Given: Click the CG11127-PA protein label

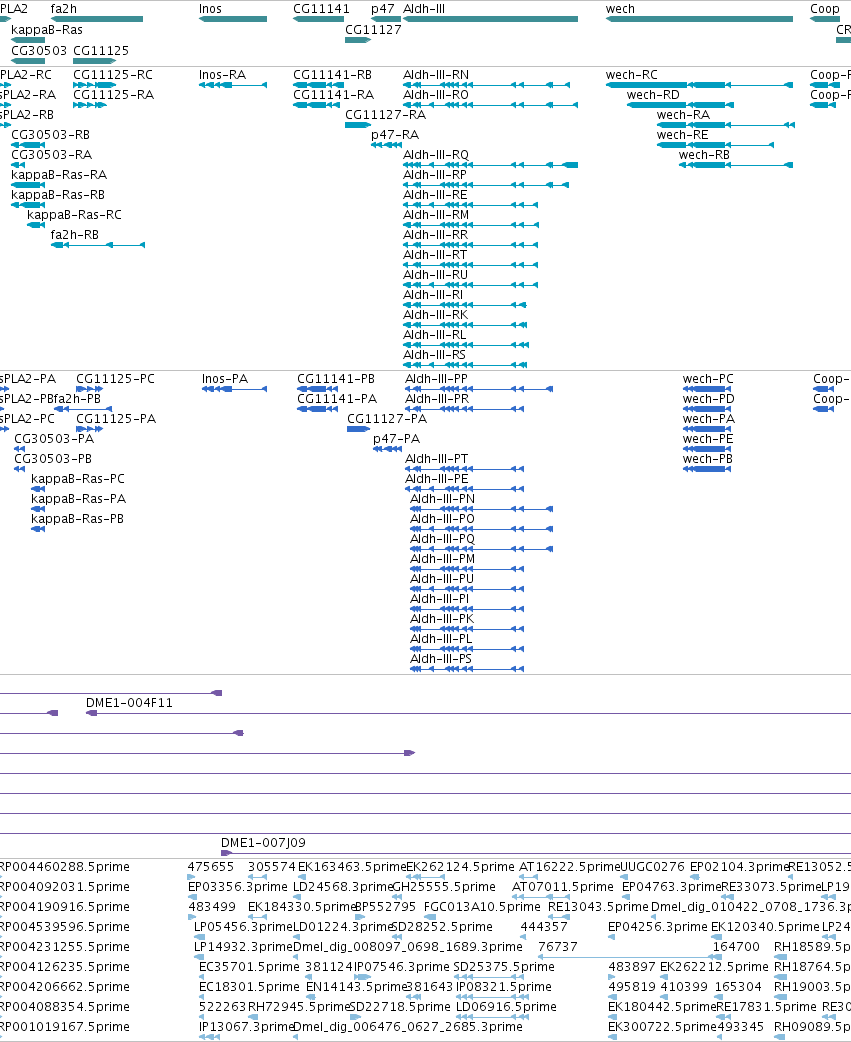Looking at the screenshot, I should [x=387, y=419].
